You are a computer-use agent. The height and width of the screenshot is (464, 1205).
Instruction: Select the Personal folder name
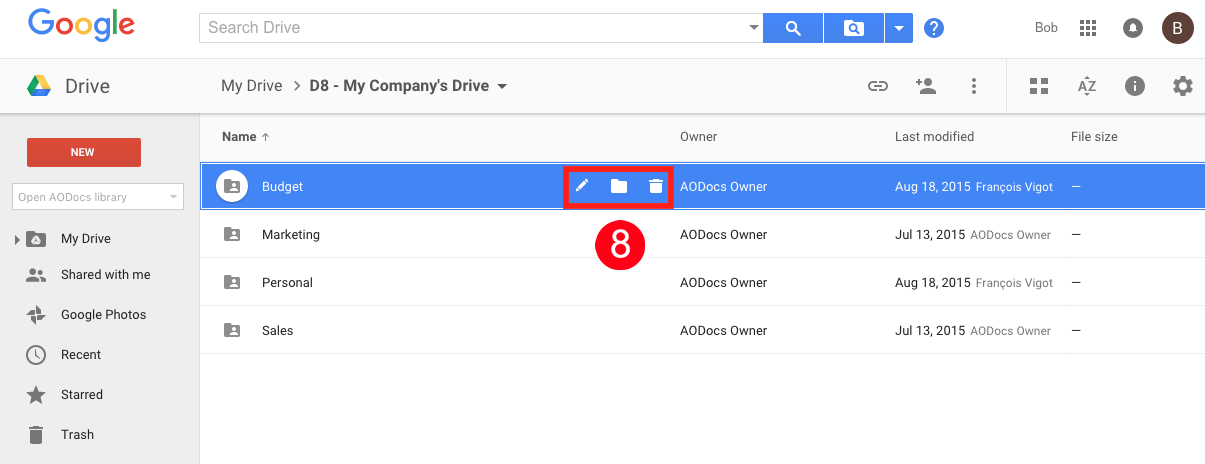click(287, 282)
